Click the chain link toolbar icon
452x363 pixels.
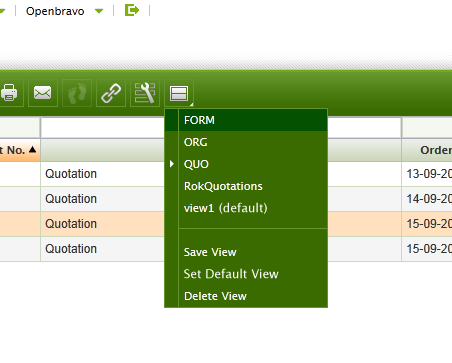click(111, 93)
